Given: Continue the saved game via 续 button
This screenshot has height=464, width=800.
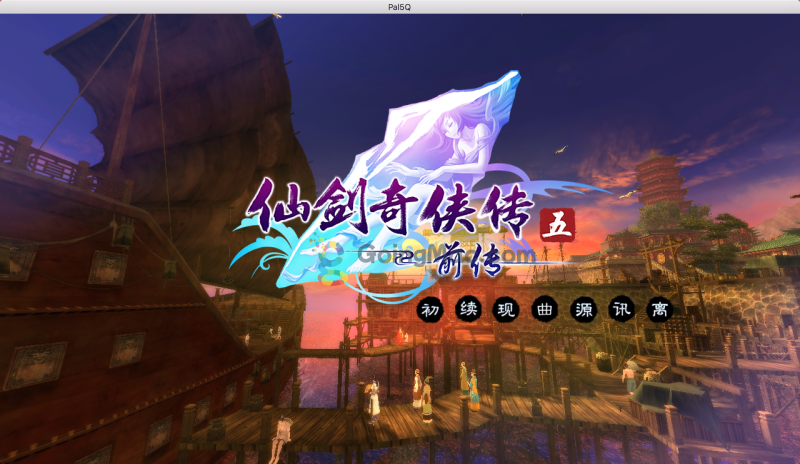Looking at the screenshot, I should pos(468,309).
